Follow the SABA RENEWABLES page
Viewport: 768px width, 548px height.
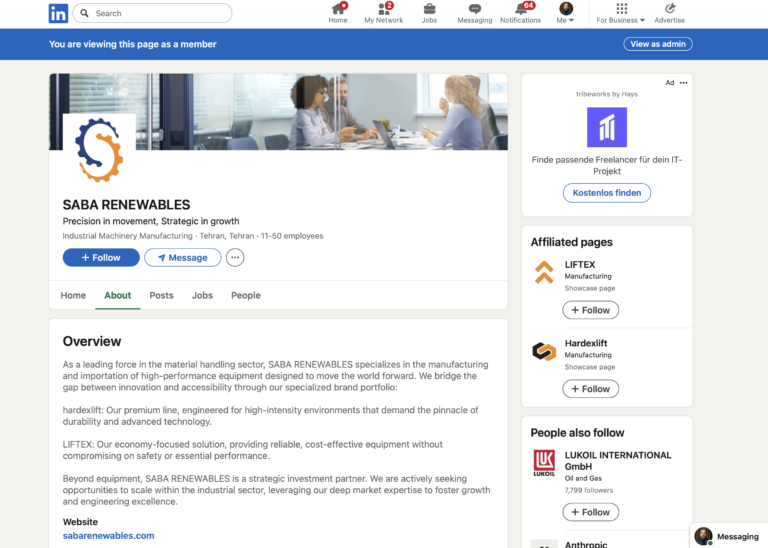(101, 258)
